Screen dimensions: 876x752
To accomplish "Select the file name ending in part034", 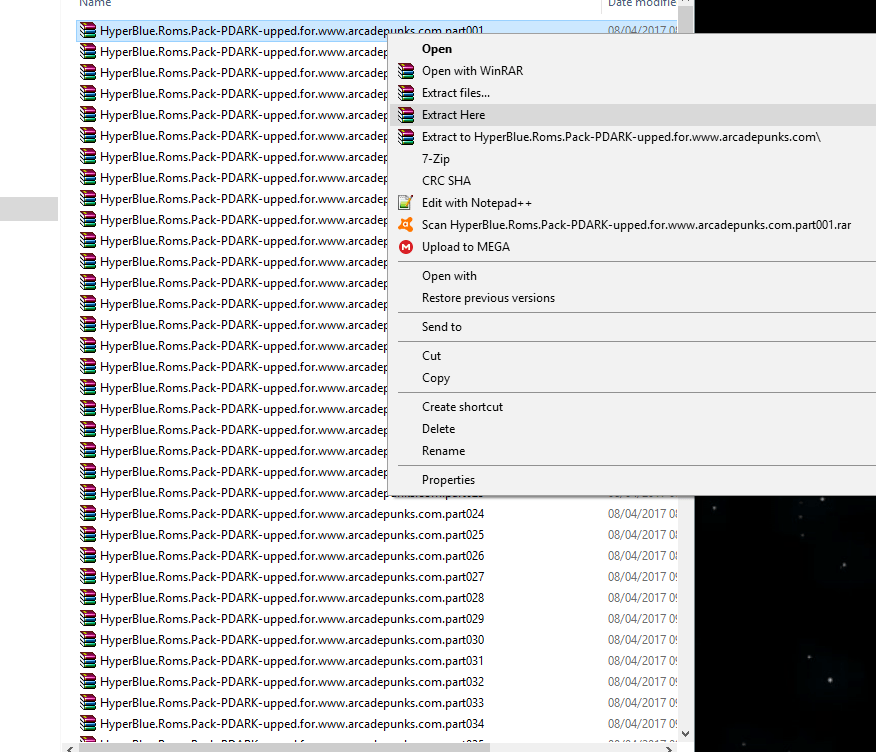I will 292,724.
